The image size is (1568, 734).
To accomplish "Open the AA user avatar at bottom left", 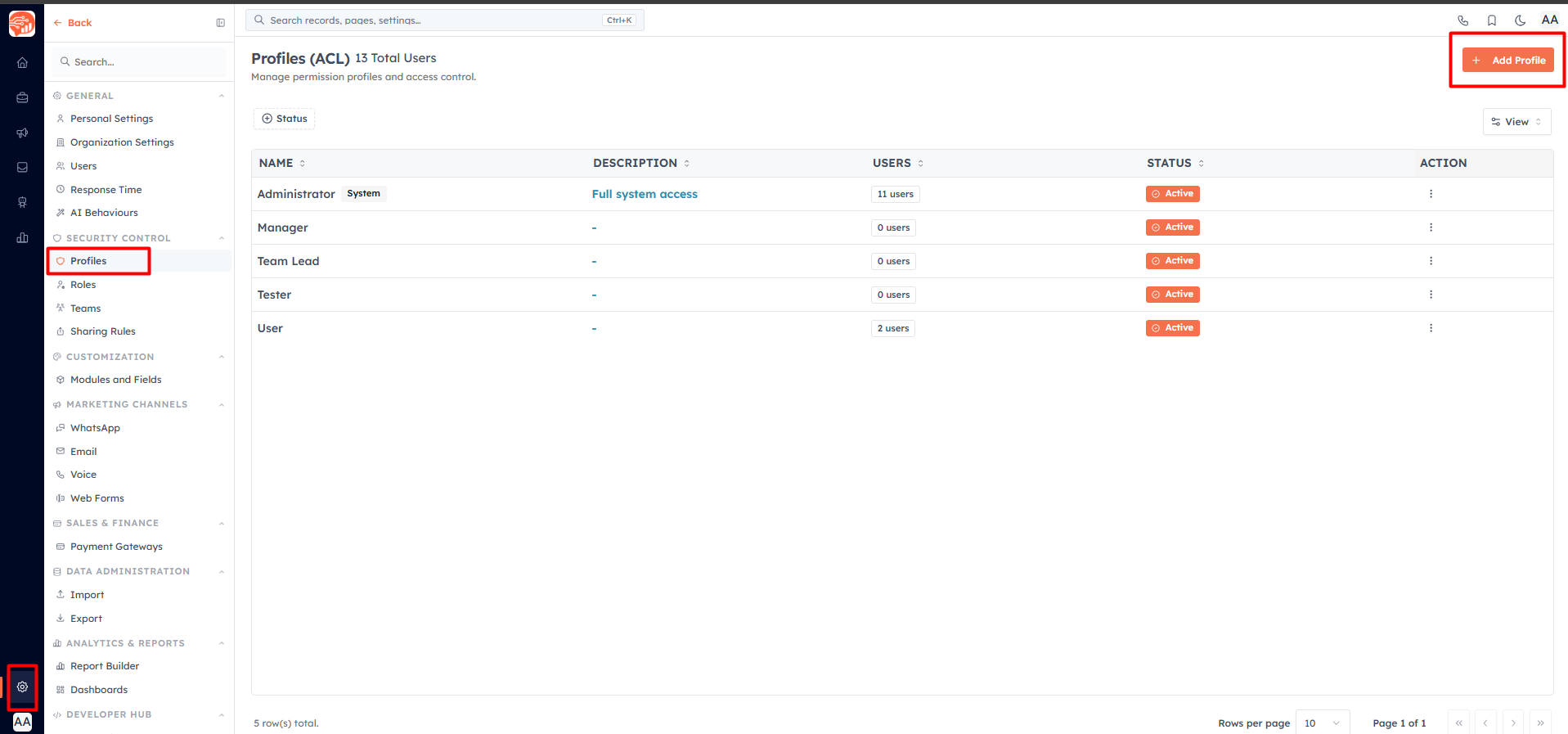I will (22, 722).
